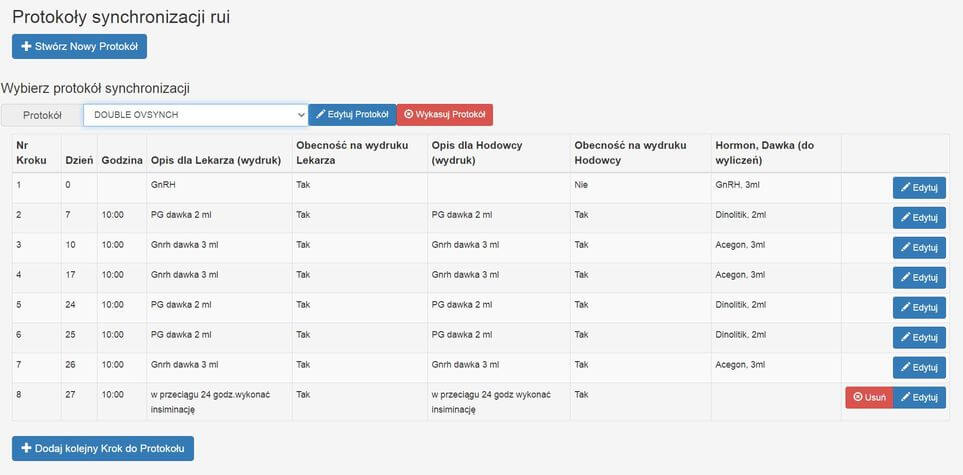
Task: Click the Nr Kroku column header
Action: tap(29, 153)
